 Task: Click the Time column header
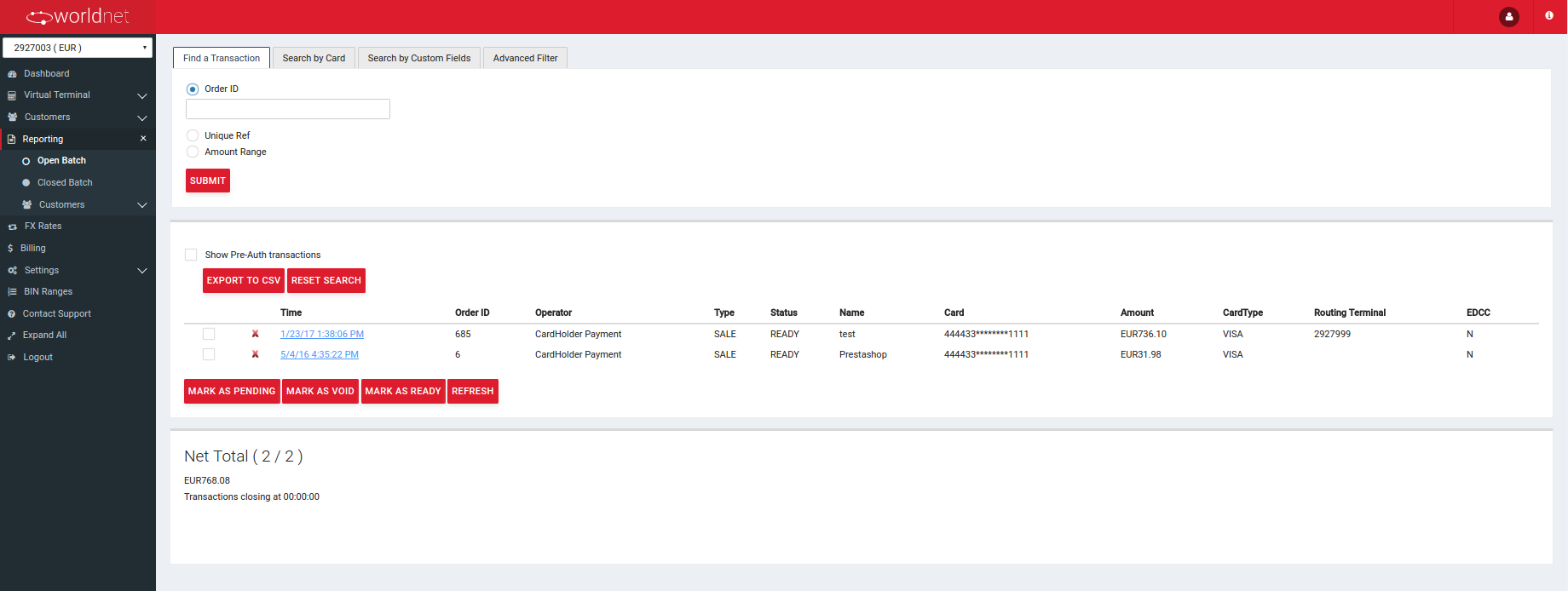tap(291, 313)
